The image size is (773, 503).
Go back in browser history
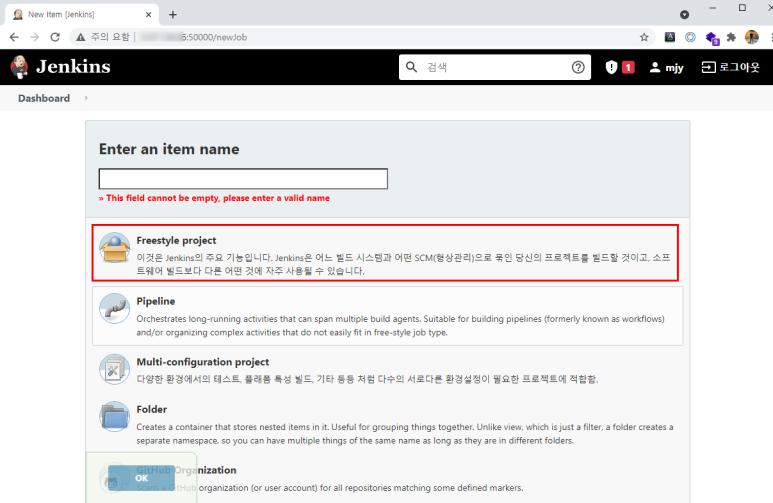tap(14, 37)
